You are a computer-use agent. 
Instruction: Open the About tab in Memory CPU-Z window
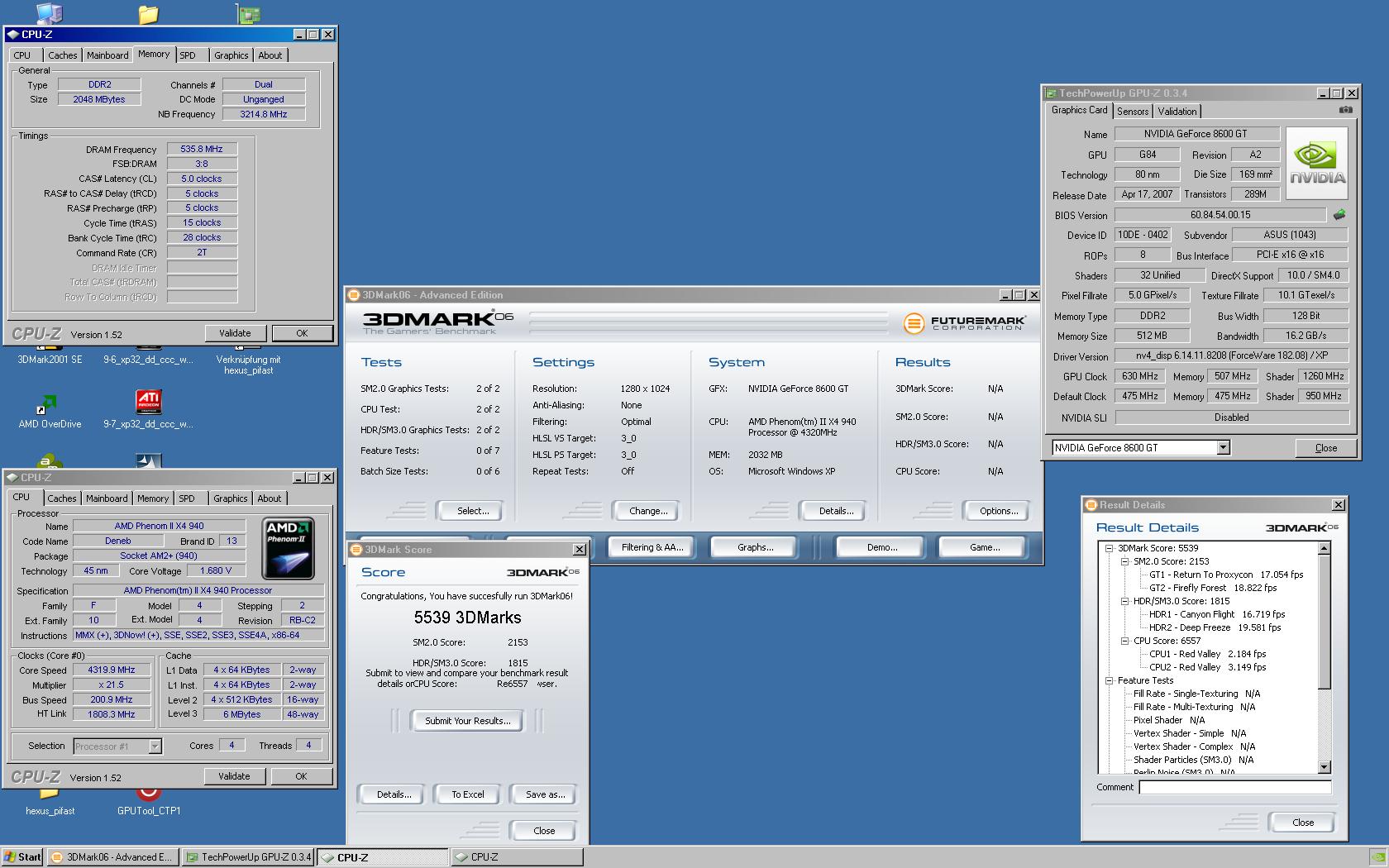point(270,55)
